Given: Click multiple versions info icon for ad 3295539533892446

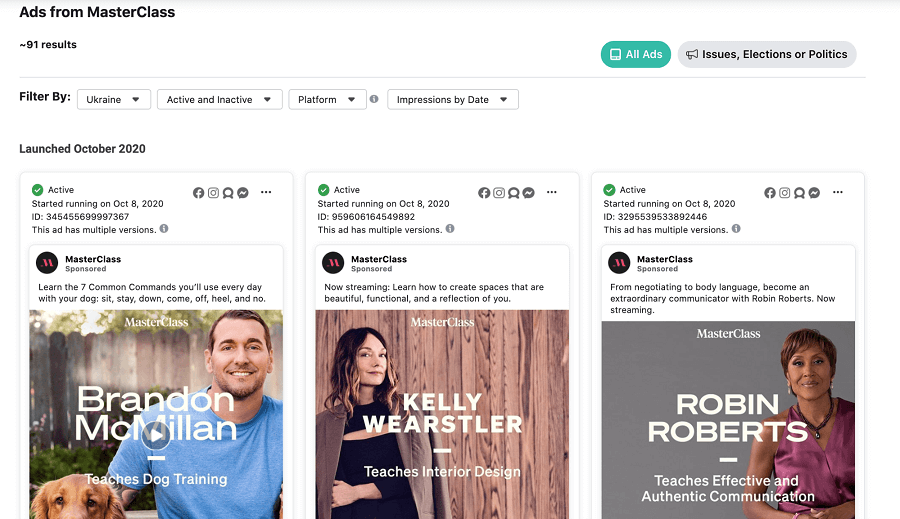Looking at the screenshot, I should point(736,228).
